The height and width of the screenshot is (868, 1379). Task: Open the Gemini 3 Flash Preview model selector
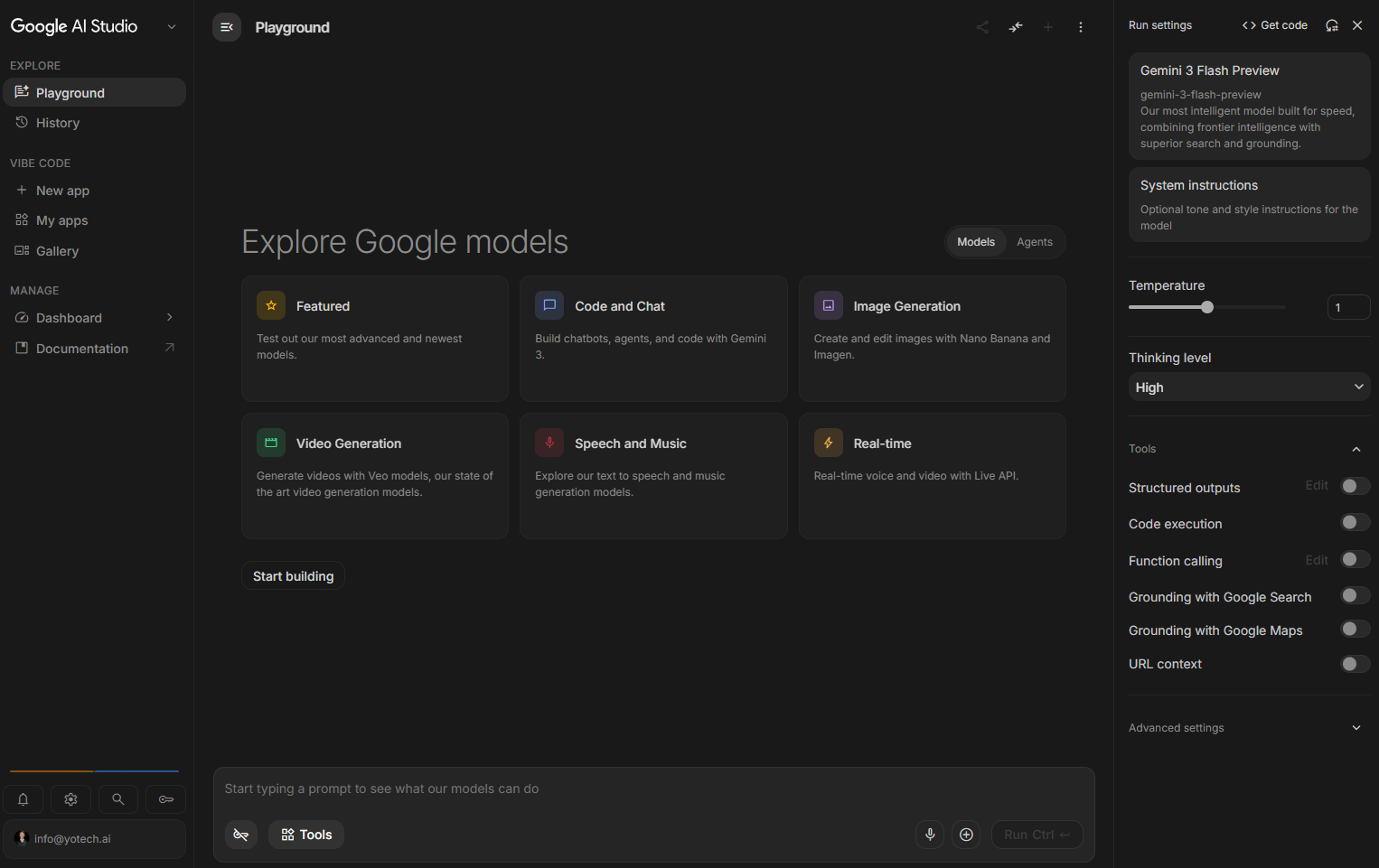pyautogui.click(x=1249, y=106)
